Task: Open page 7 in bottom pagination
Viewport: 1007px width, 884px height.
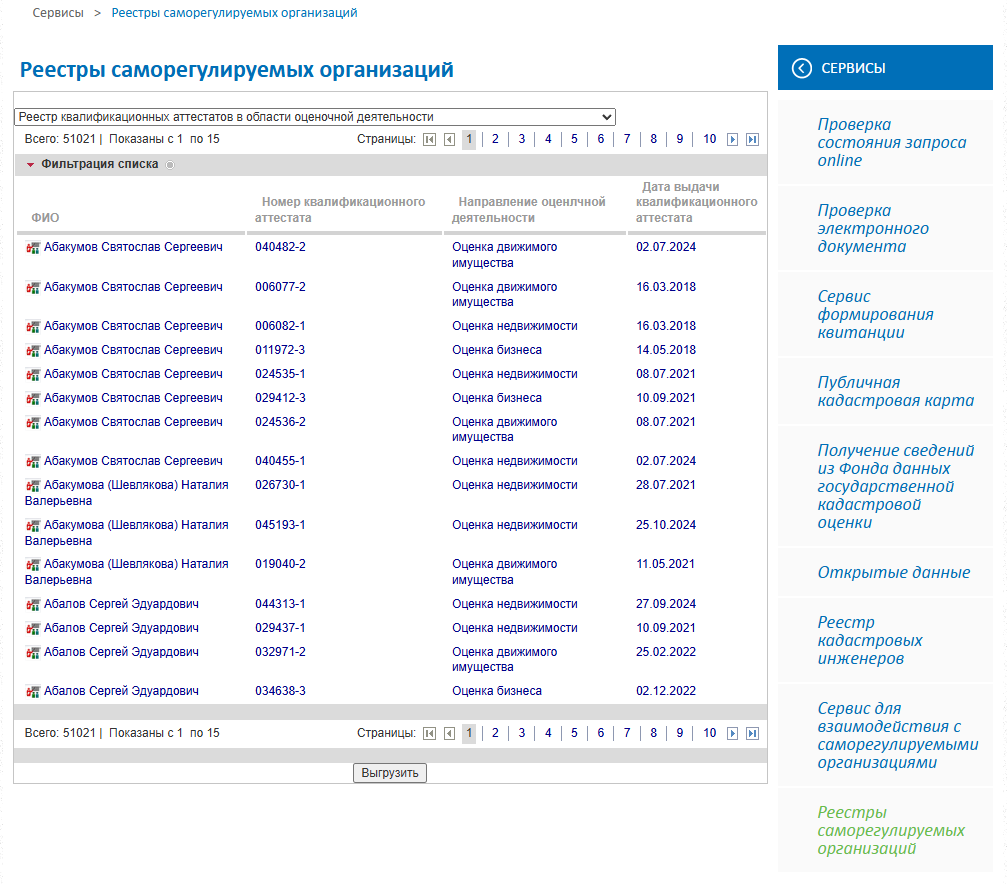Action: click(627, 733)
